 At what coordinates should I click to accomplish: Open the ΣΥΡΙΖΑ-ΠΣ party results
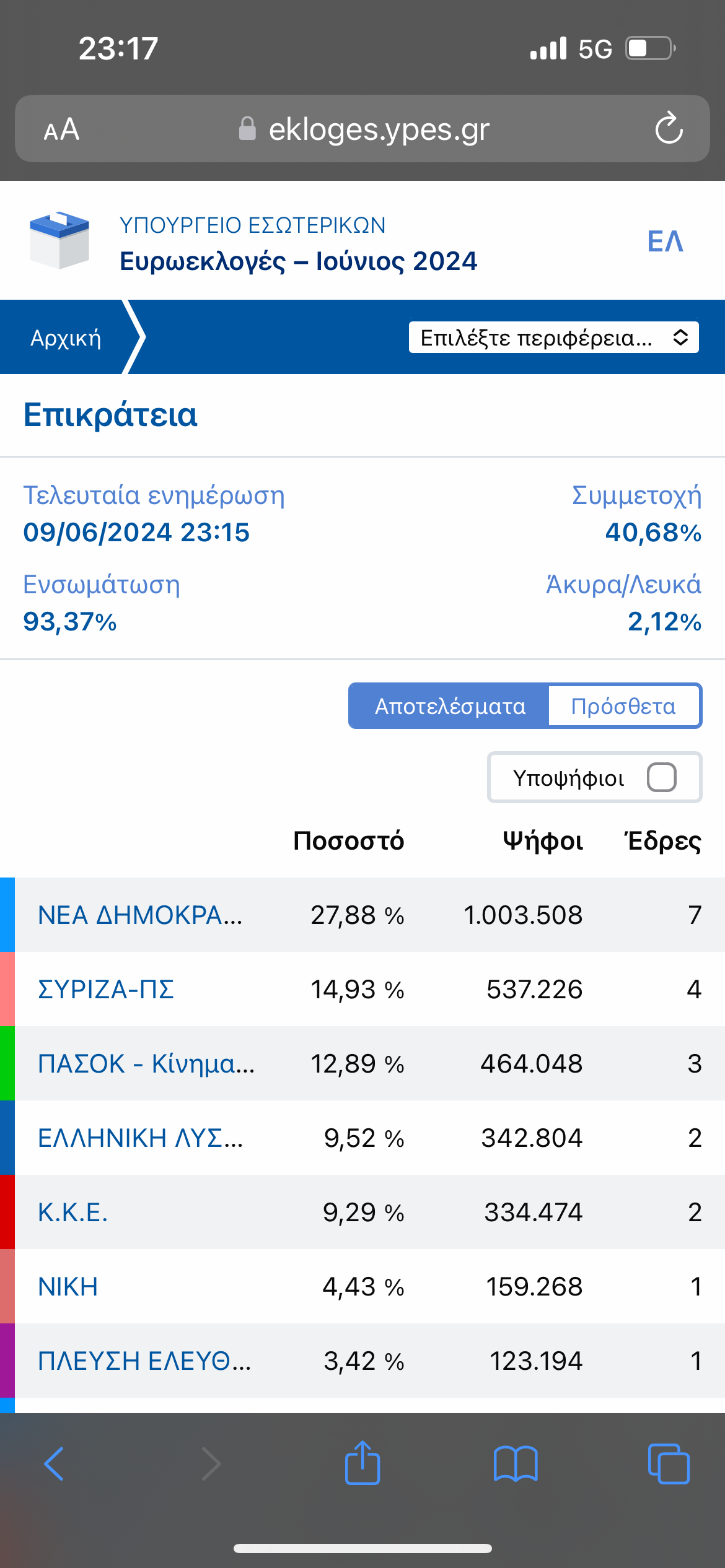click(106, 989)
